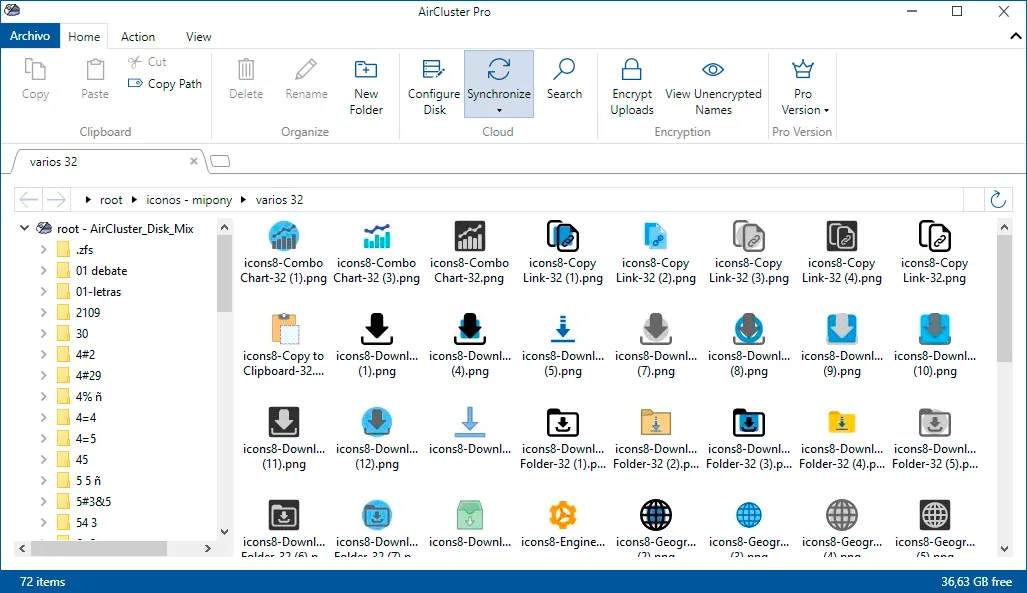This screenshot has width=1027, height=593.
Task: Click tree panel scrollbar down arrow
Action: click(224, 531)
